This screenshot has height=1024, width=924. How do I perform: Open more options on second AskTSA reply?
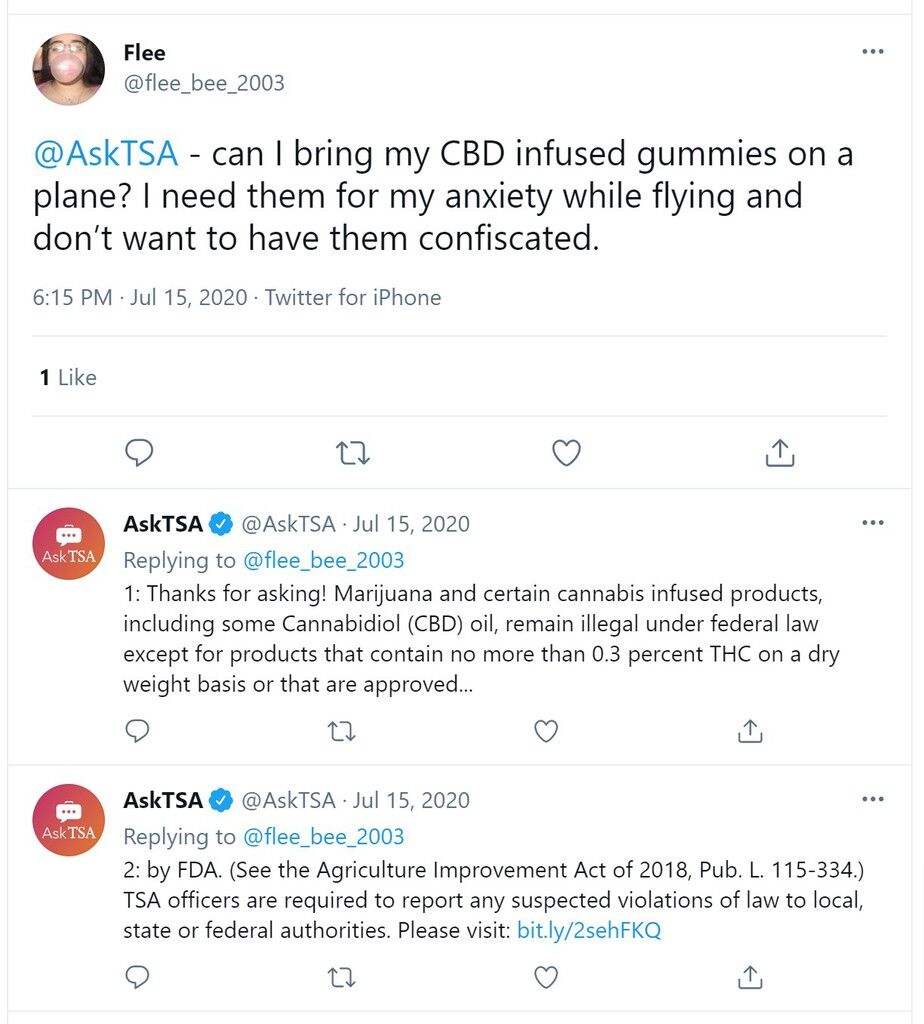873,799
